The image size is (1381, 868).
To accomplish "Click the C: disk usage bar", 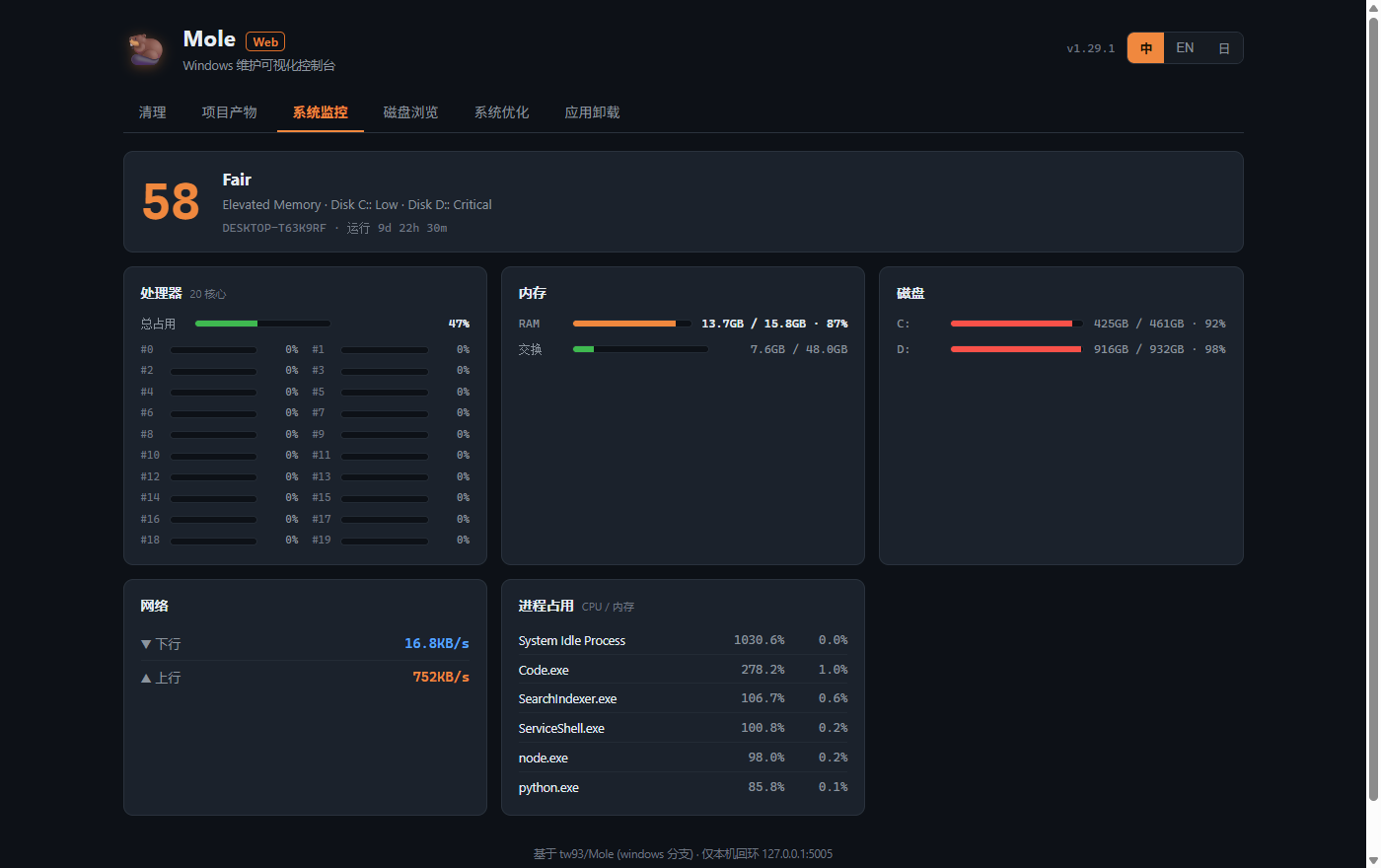I will point(1017,324).
